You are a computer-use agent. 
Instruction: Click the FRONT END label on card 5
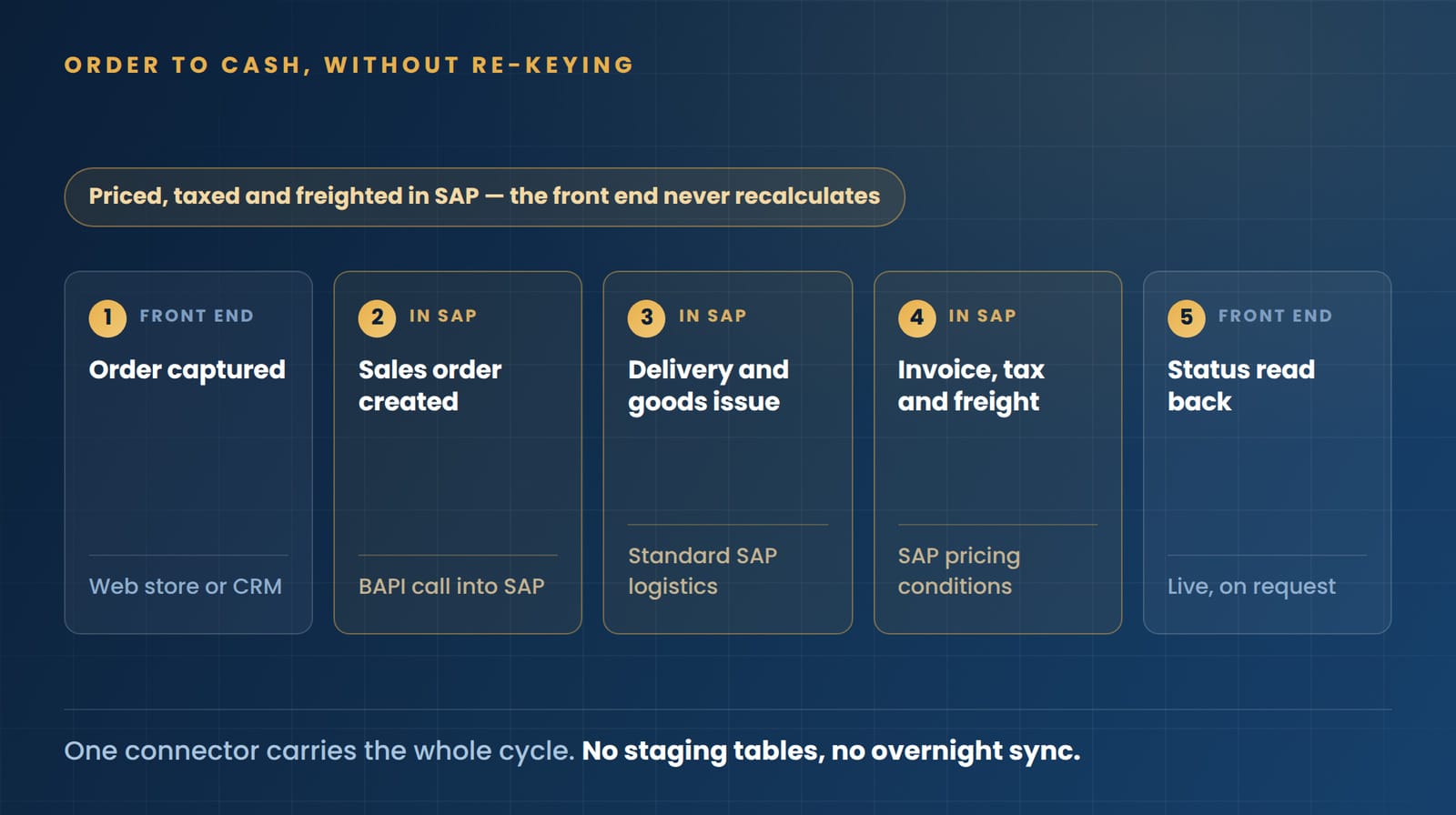[1275, 317]
